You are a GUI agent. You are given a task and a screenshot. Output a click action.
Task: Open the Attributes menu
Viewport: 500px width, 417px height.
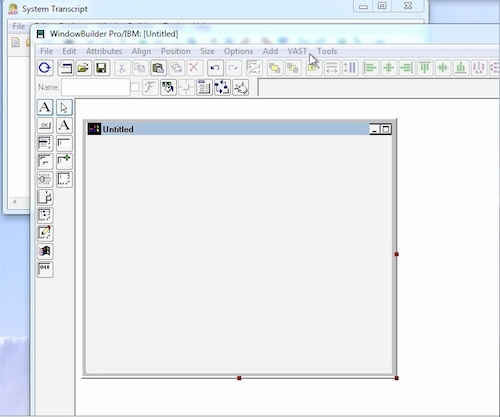[x=104, y=51]
